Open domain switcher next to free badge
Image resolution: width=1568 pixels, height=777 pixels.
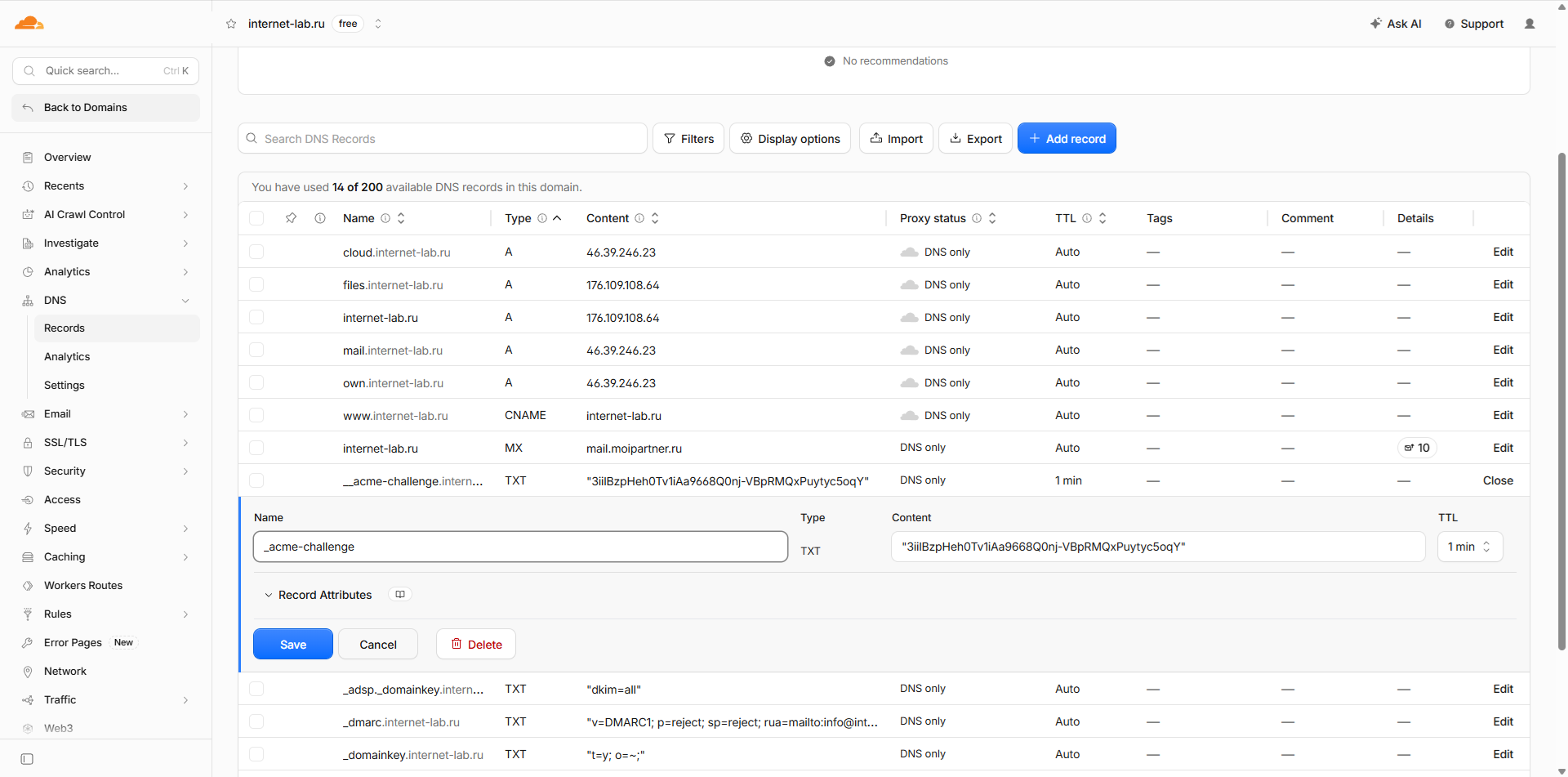click(x=378, y=24)
